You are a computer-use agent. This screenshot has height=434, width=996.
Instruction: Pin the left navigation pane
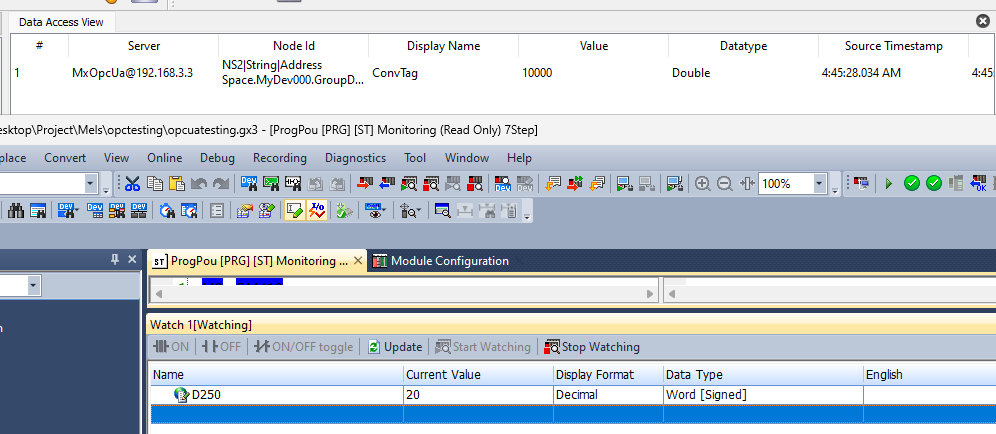[115, 259]
